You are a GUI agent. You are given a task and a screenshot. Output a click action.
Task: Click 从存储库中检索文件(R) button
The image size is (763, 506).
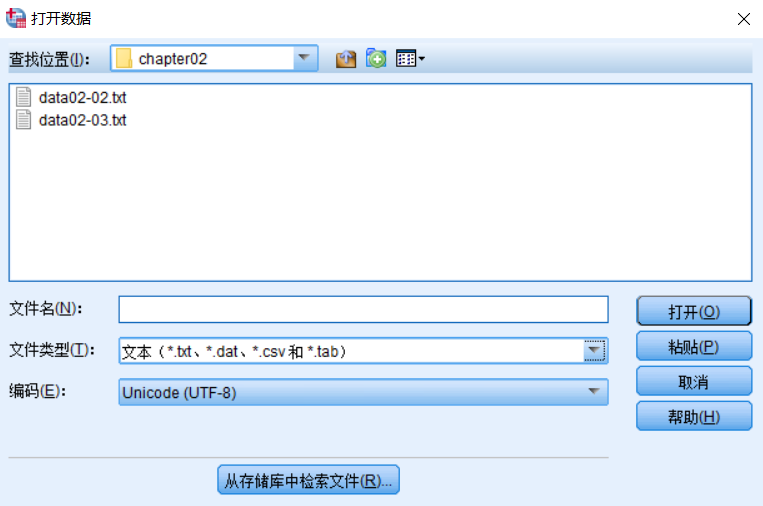point(309,480)
